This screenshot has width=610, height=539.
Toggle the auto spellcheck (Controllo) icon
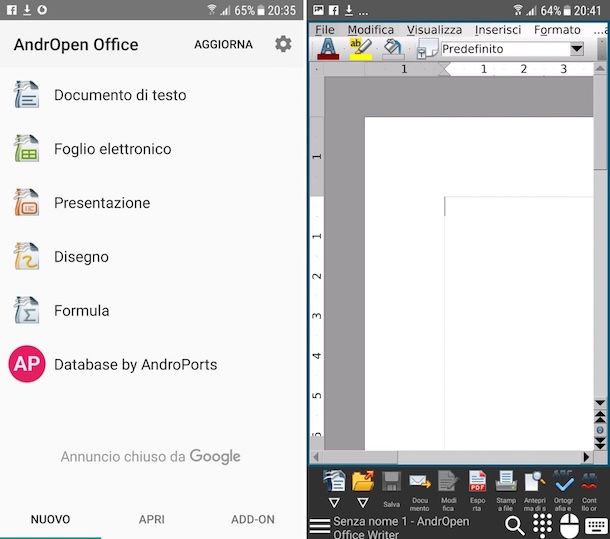click(590, 490)
